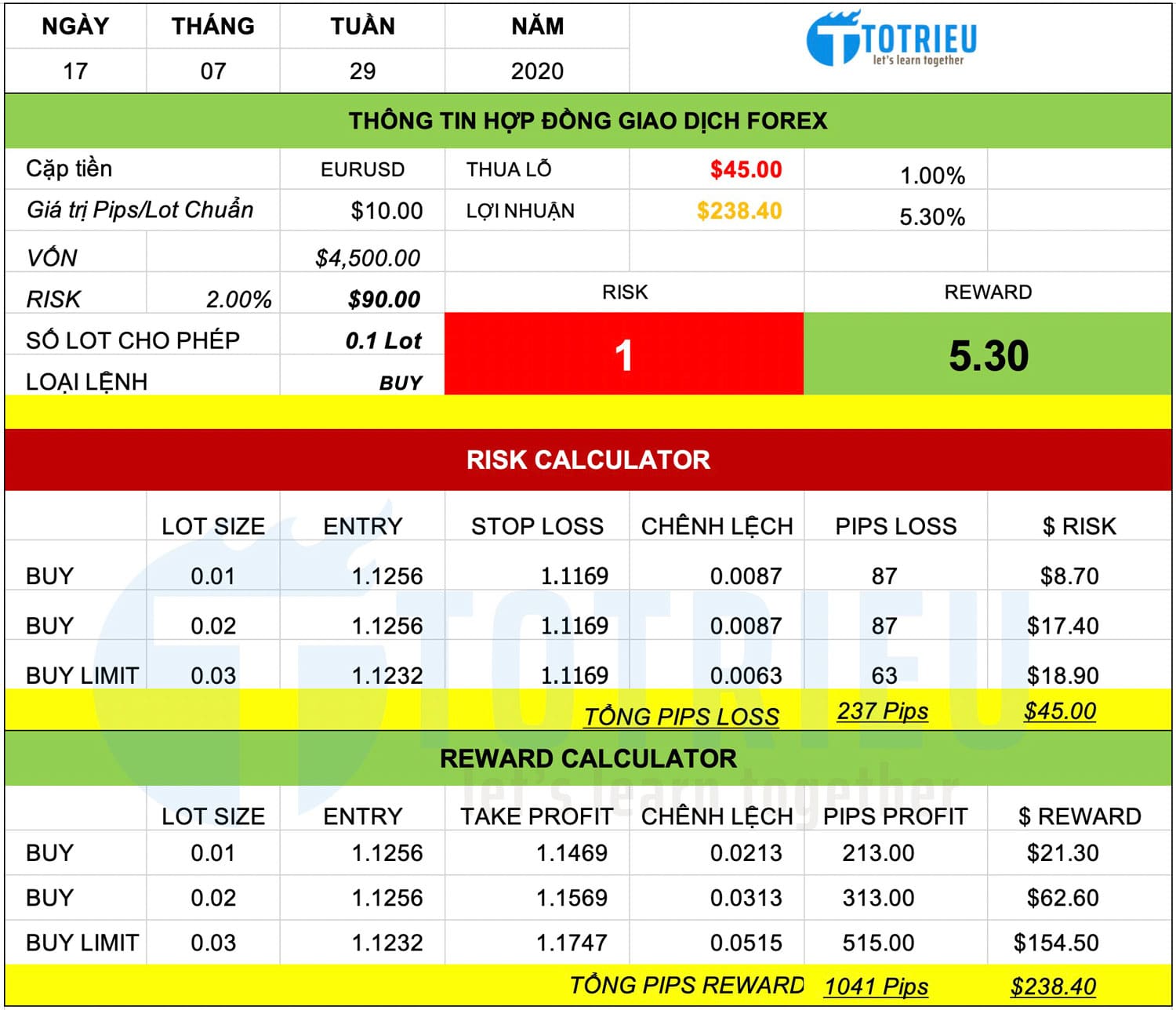Click the TỔNG PIPS LOSS label
The height and width of the screenshot is (1010, 1176).
tap(681, 716)
